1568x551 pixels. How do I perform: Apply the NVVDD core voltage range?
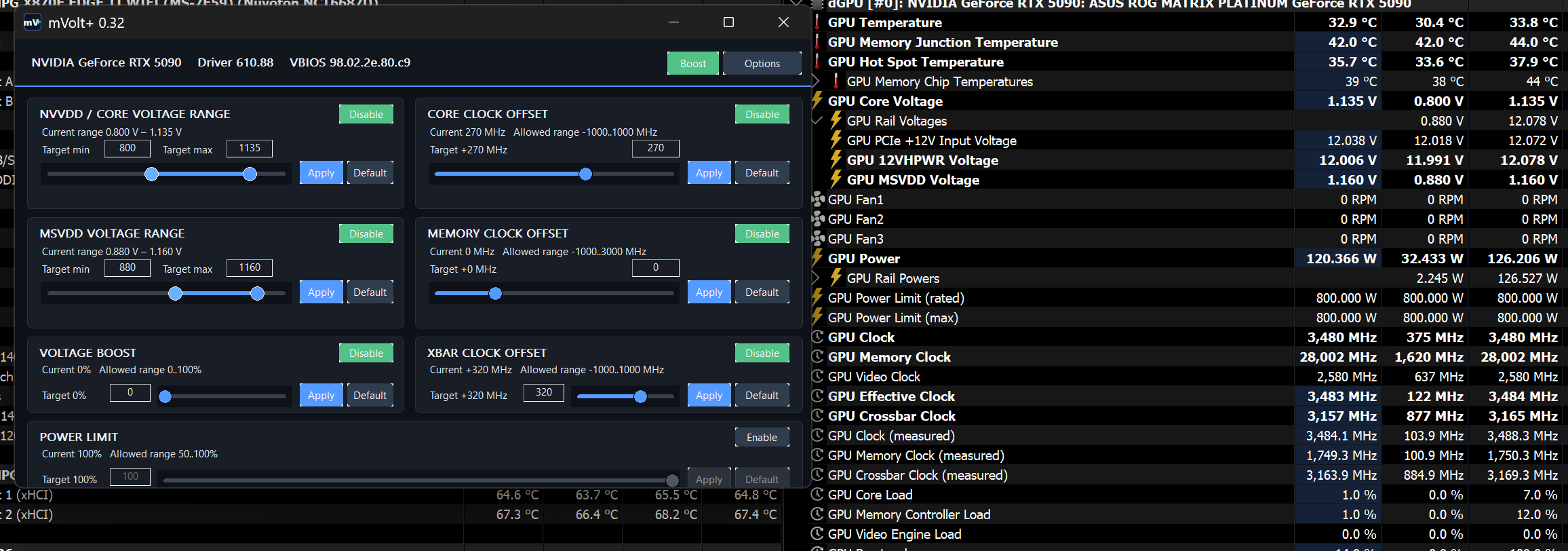321,172
